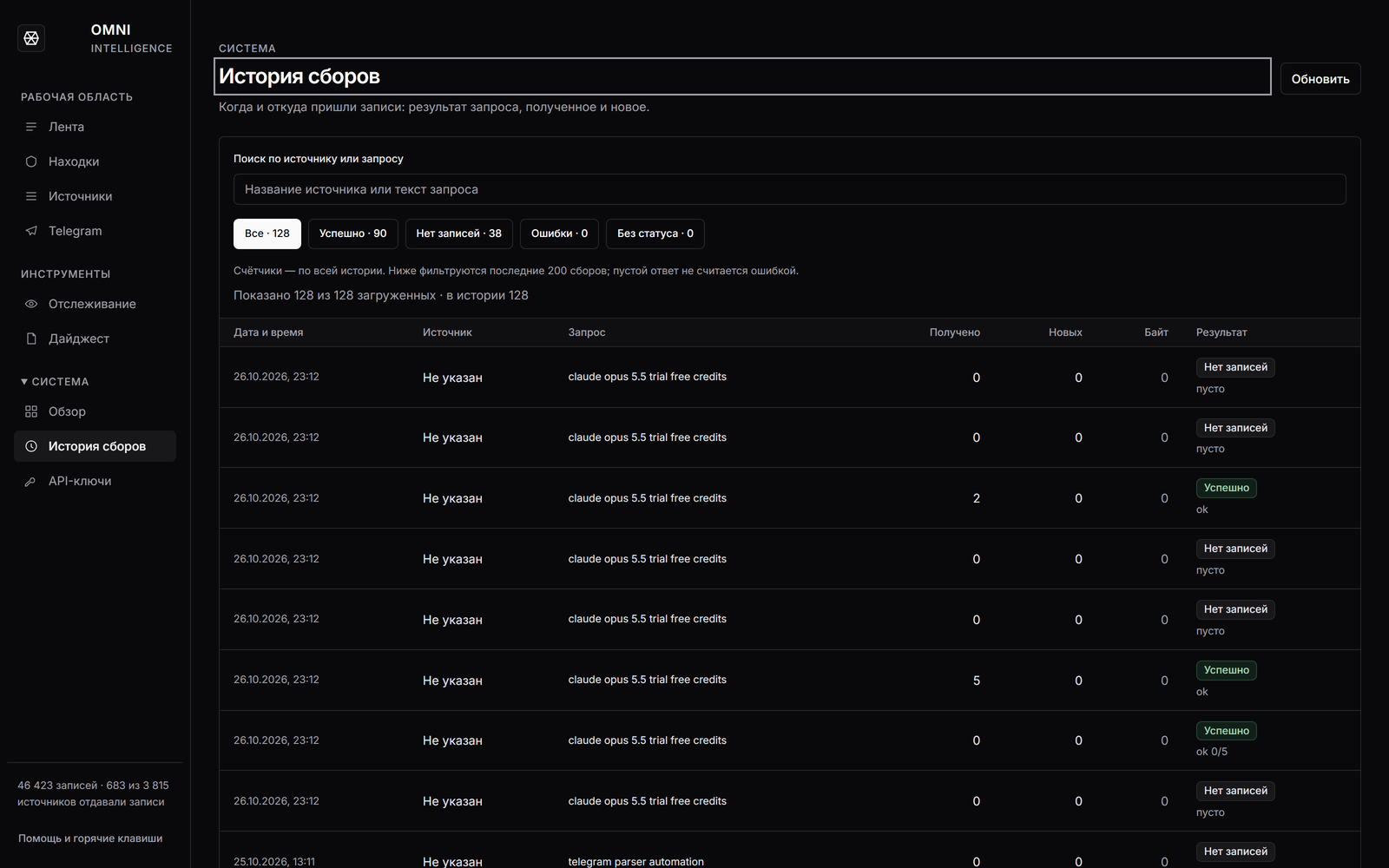Focus the source or query search field
1389x868 pixels.
coord(790,189)
